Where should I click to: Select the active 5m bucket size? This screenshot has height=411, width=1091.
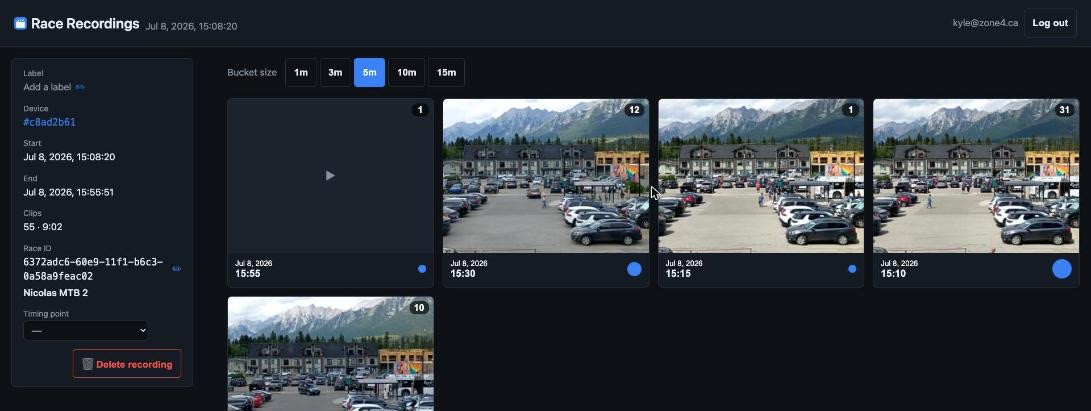point(369,72)
